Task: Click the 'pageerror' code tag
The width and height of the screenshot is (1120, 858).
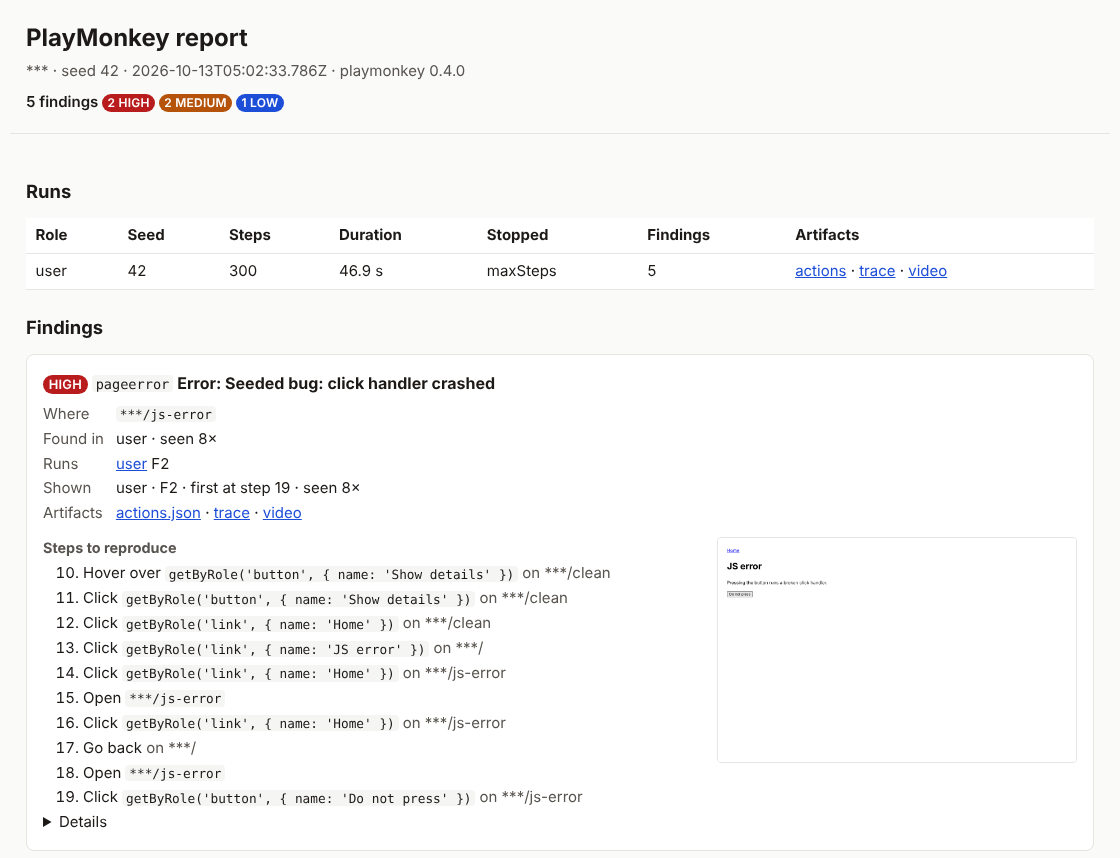Action: (132, 384)
